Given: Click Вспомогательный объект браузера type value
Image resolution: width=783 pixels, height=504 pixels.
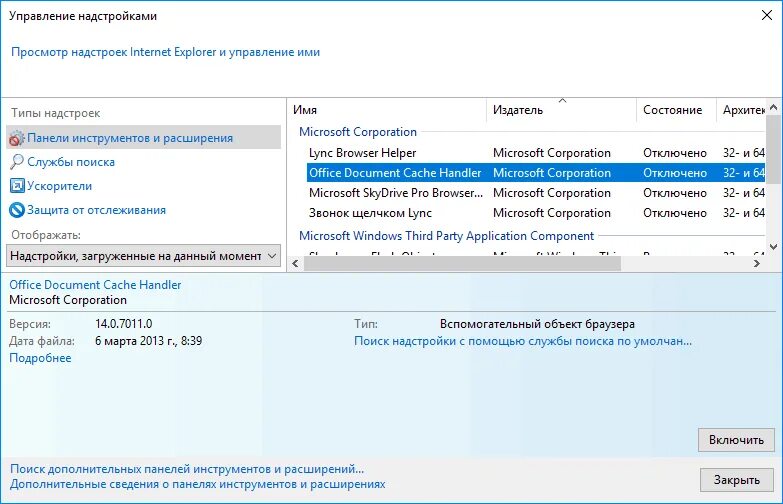Looking at the screenshot, I should click(537, 324).
